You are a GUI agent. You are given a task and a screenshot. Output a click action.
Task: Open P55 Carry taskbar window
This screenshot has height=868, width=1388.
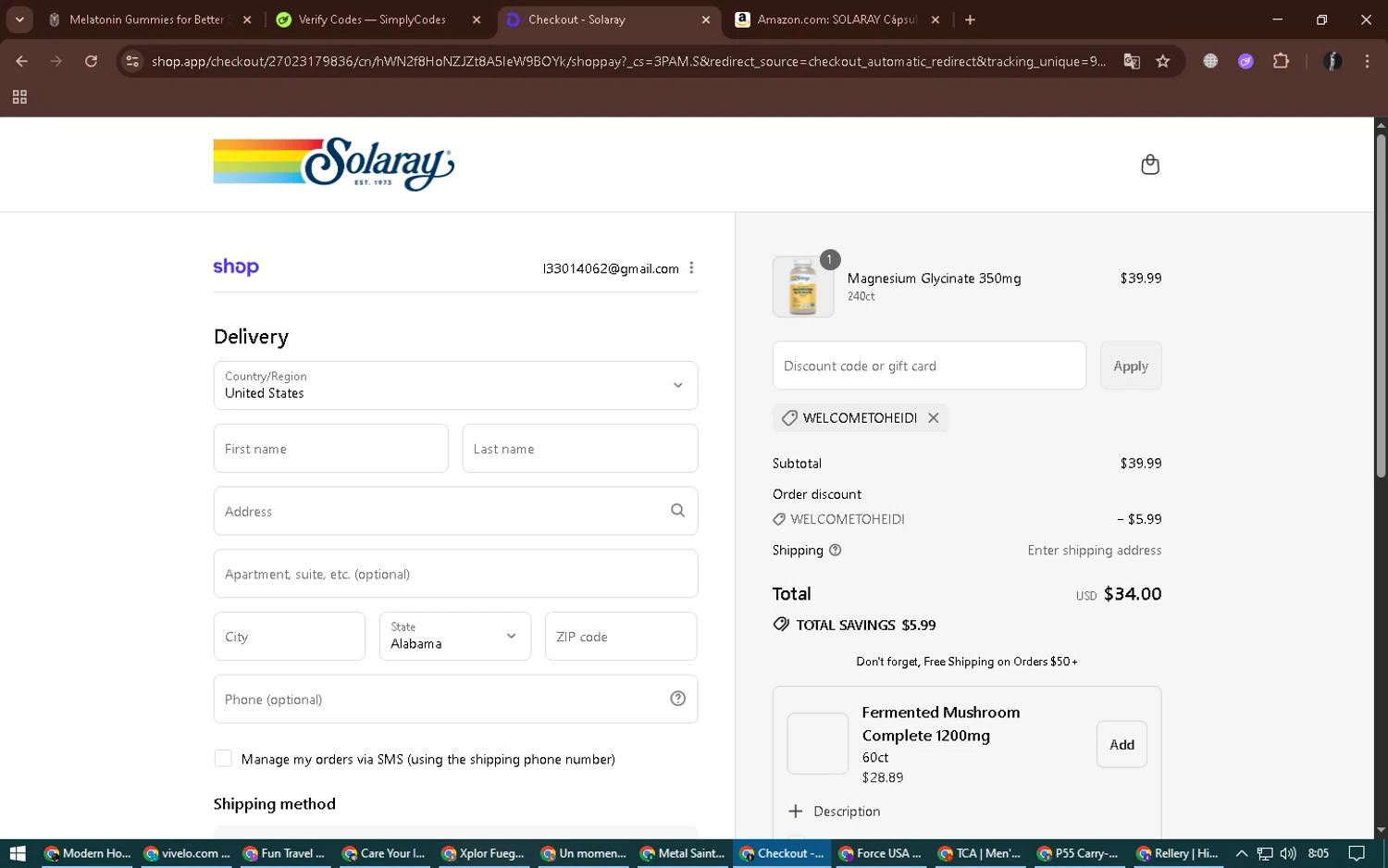tap(1080, 853)
